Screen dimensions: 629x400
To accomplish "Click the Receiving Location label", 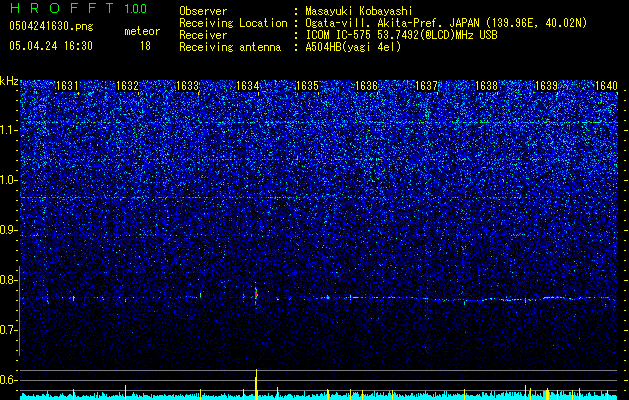I will click(233, 23).
